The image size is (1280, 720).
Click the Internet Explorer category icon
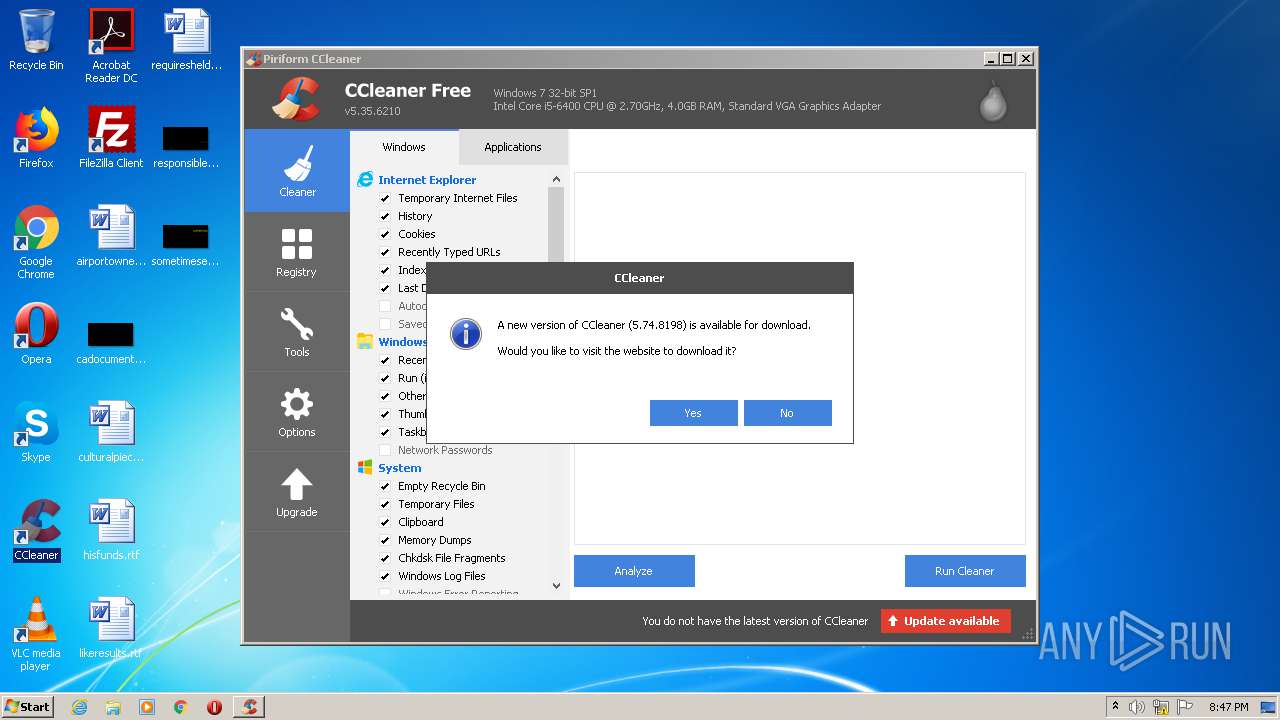pyautogui.click(x=365, y=180)
